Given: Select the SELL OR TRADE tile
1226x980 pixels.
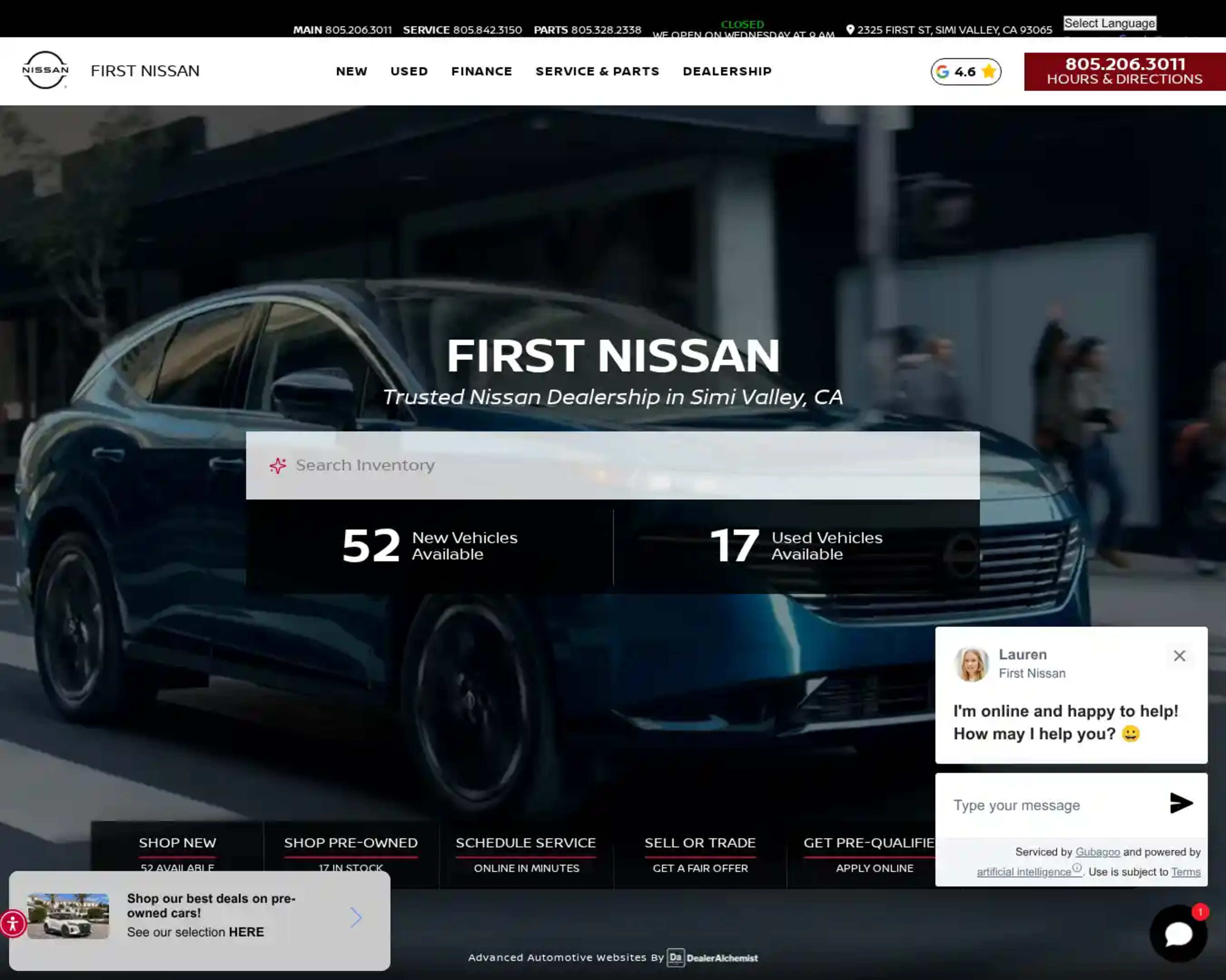Looking at the screenshot, I should tap(700, 854).
